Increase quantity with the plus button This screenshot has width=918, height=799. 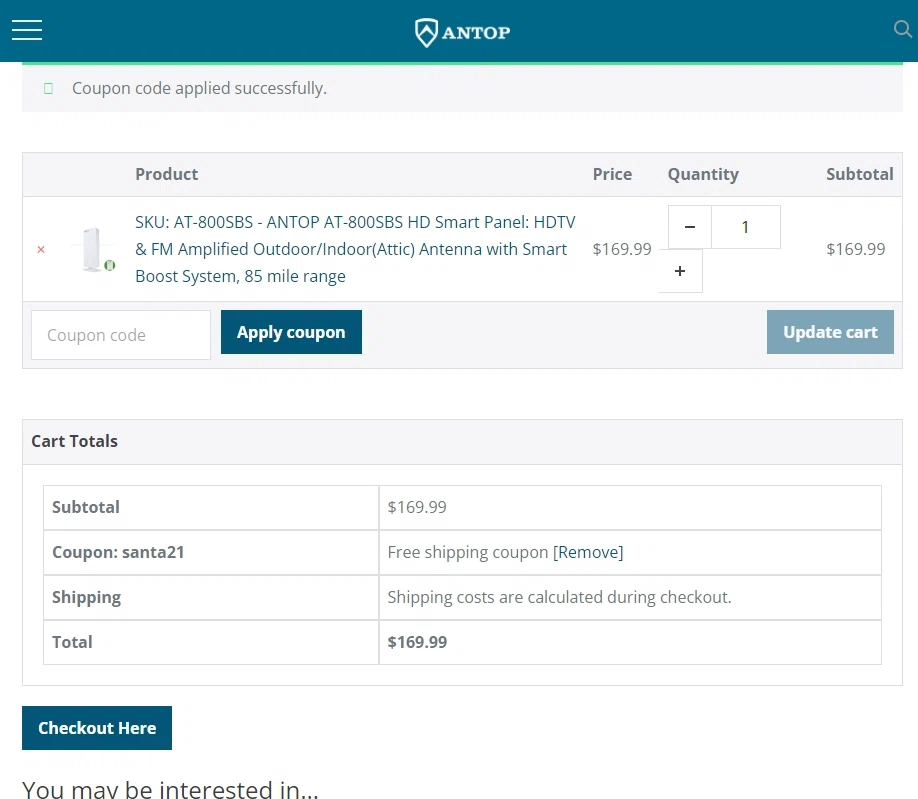click(680, 271)
